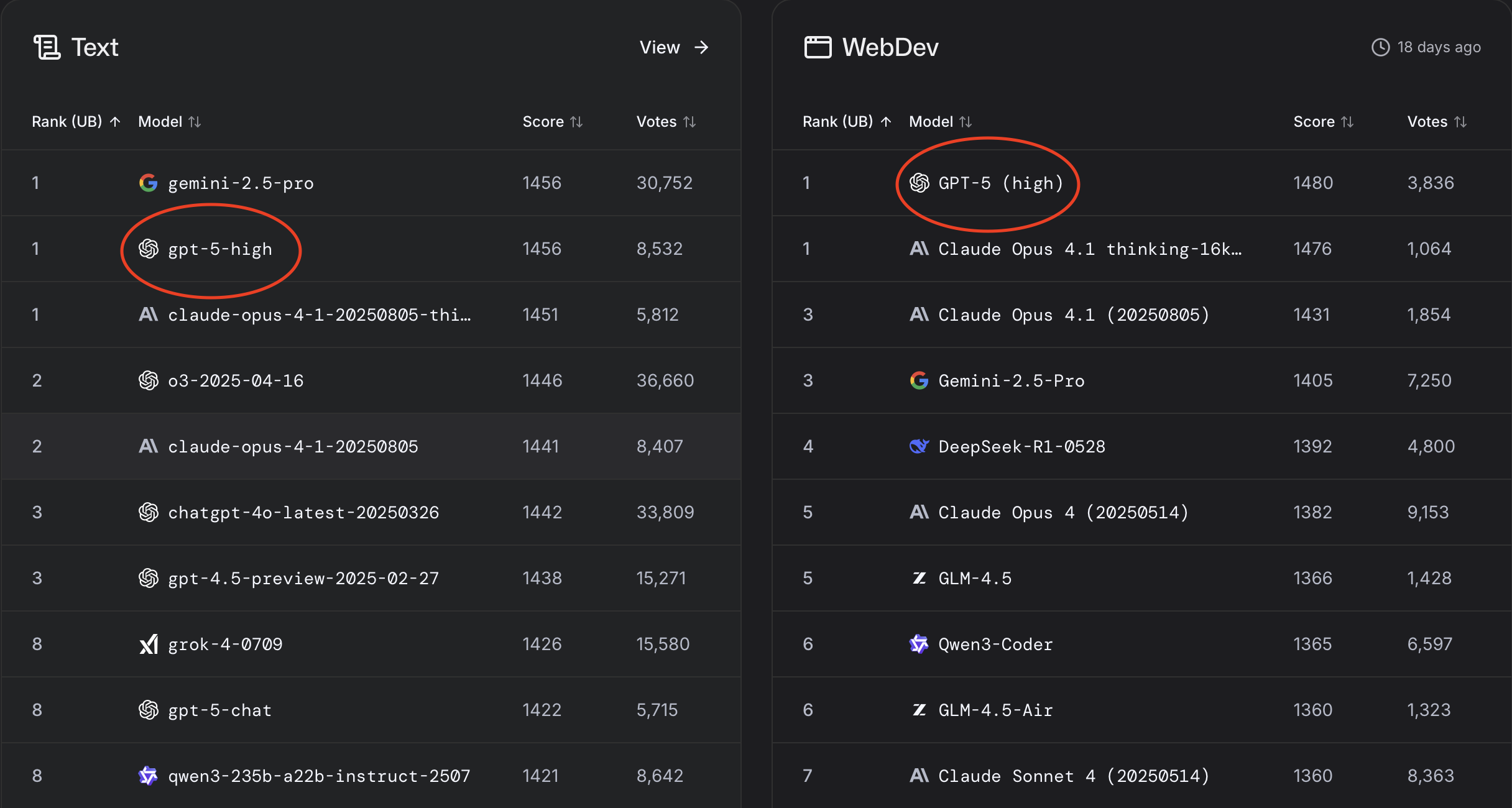Open Model column sort control in WebDev
The height and width of the screenshot is (808, 1512).
(966, 121)
